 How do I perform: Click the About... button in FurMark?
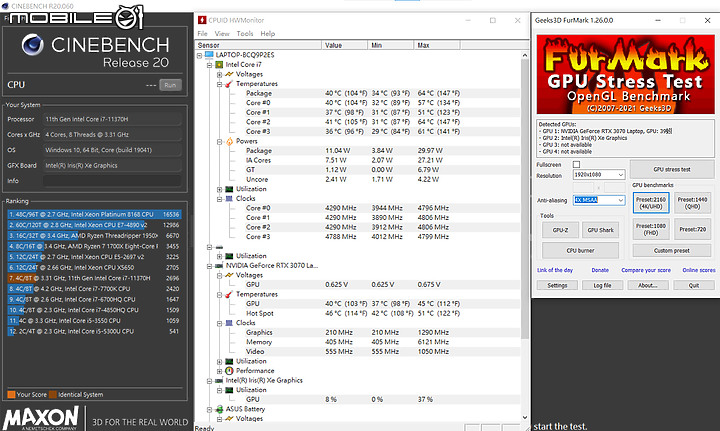648,285
